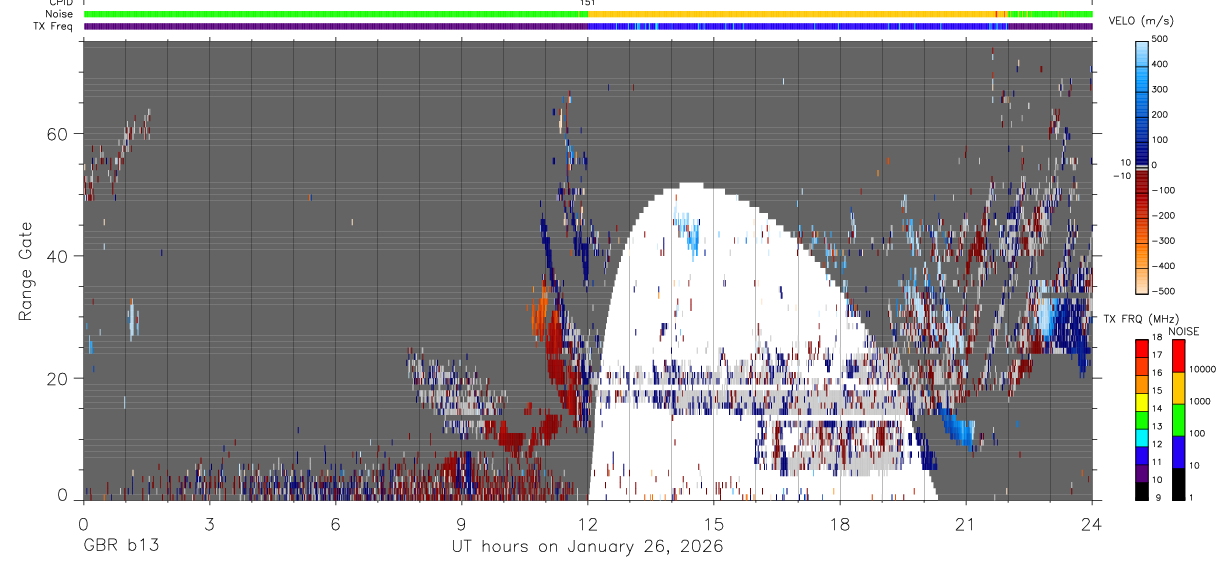
Task: Click the pale orange bottom of velocity color bar
Action: 1143,280
